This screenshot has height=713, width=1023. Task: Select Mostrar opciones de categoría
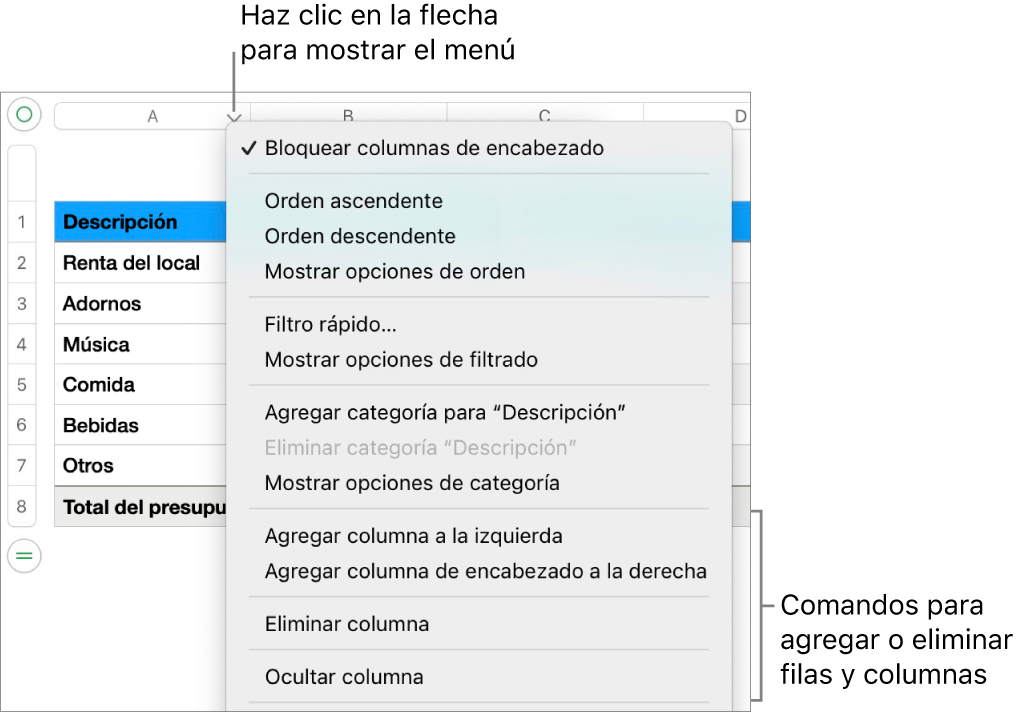click(480, 483)
